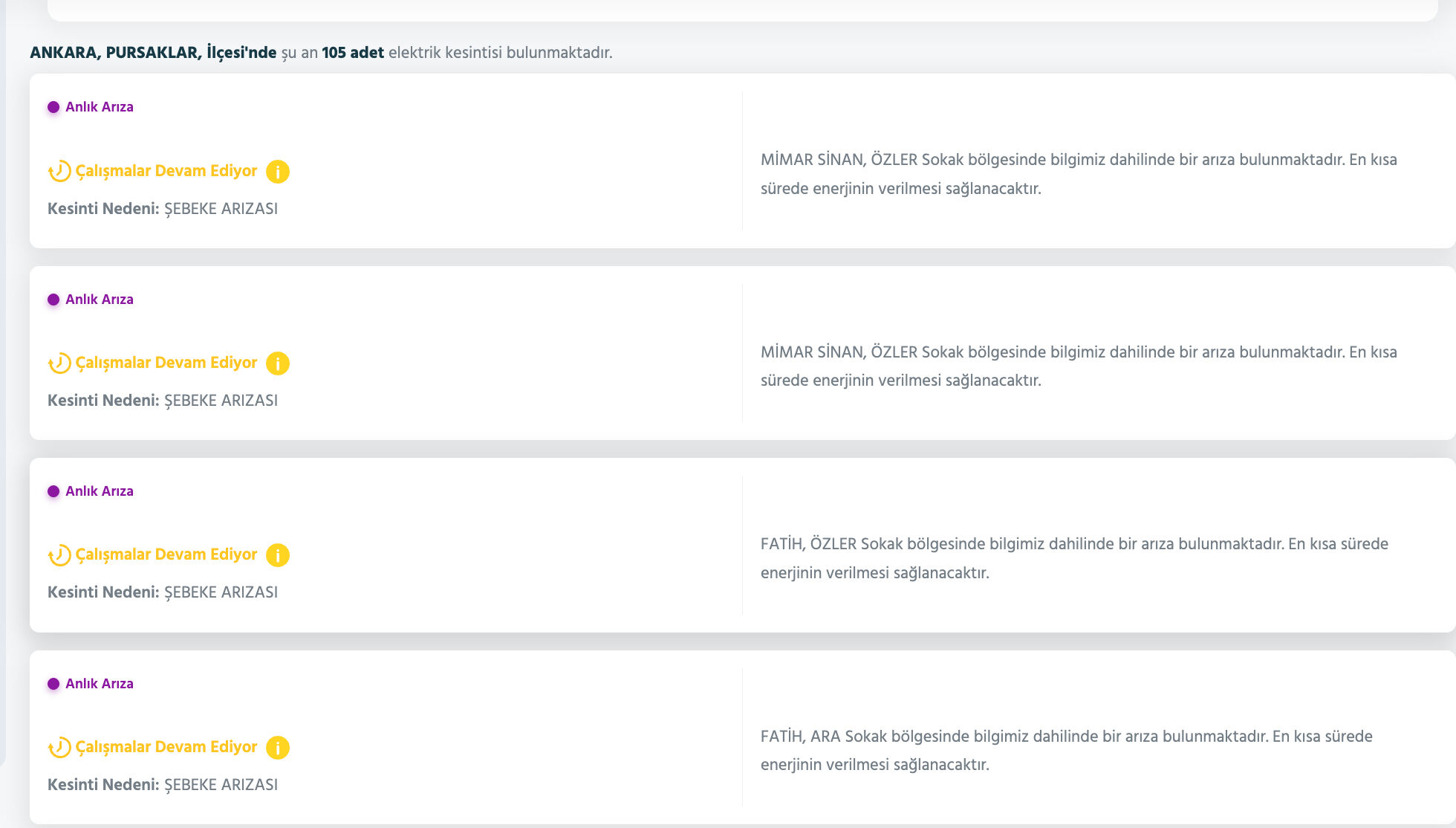Viewport: 1456px width, 828px height.
Task: Click clock icon in the FATİH, ÖZLER Sokak card
Action: pyautogui.click(x=59, y=555)
